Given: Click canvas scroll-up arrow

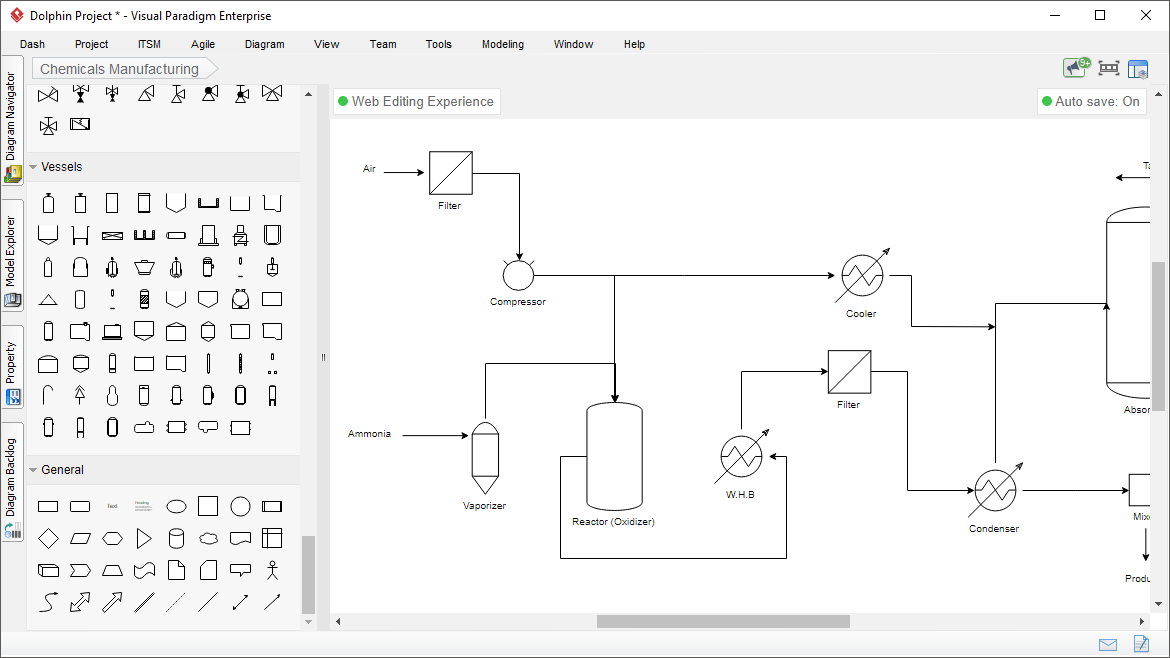Looking at the screenshot, I should point(1158,95).
